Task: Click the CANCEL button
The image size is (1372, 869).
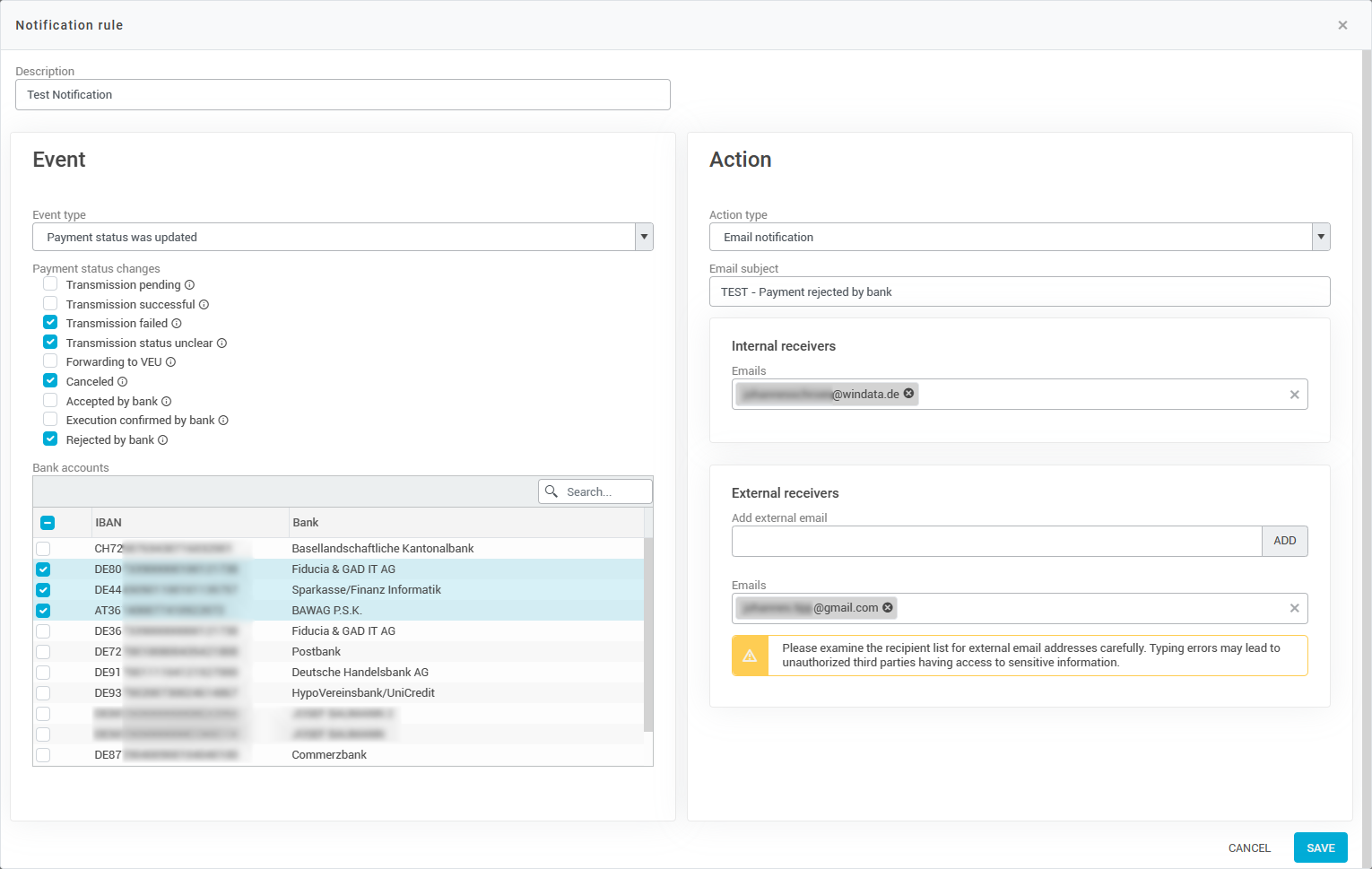Action: pyautogui.click(x=1249, y=847)
